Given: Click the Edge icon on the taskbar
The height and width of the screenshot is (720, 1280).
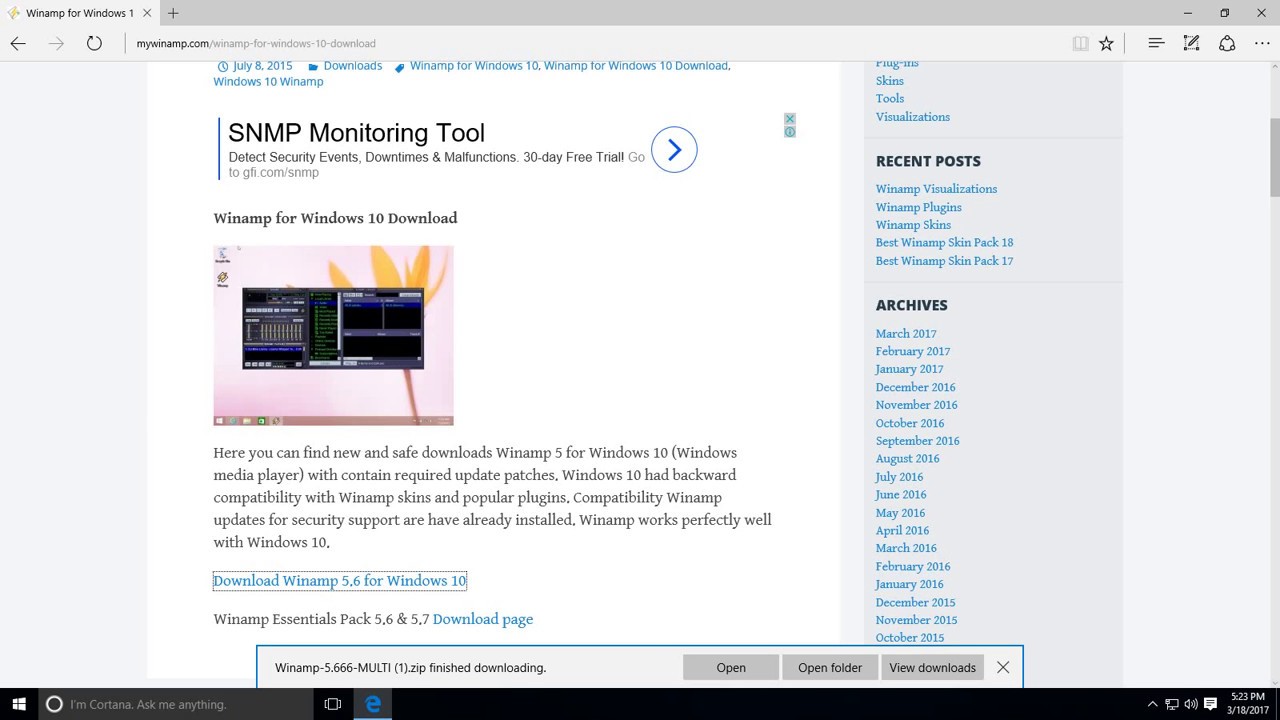Looking at the screenshot, I should (x=373, y=704).
